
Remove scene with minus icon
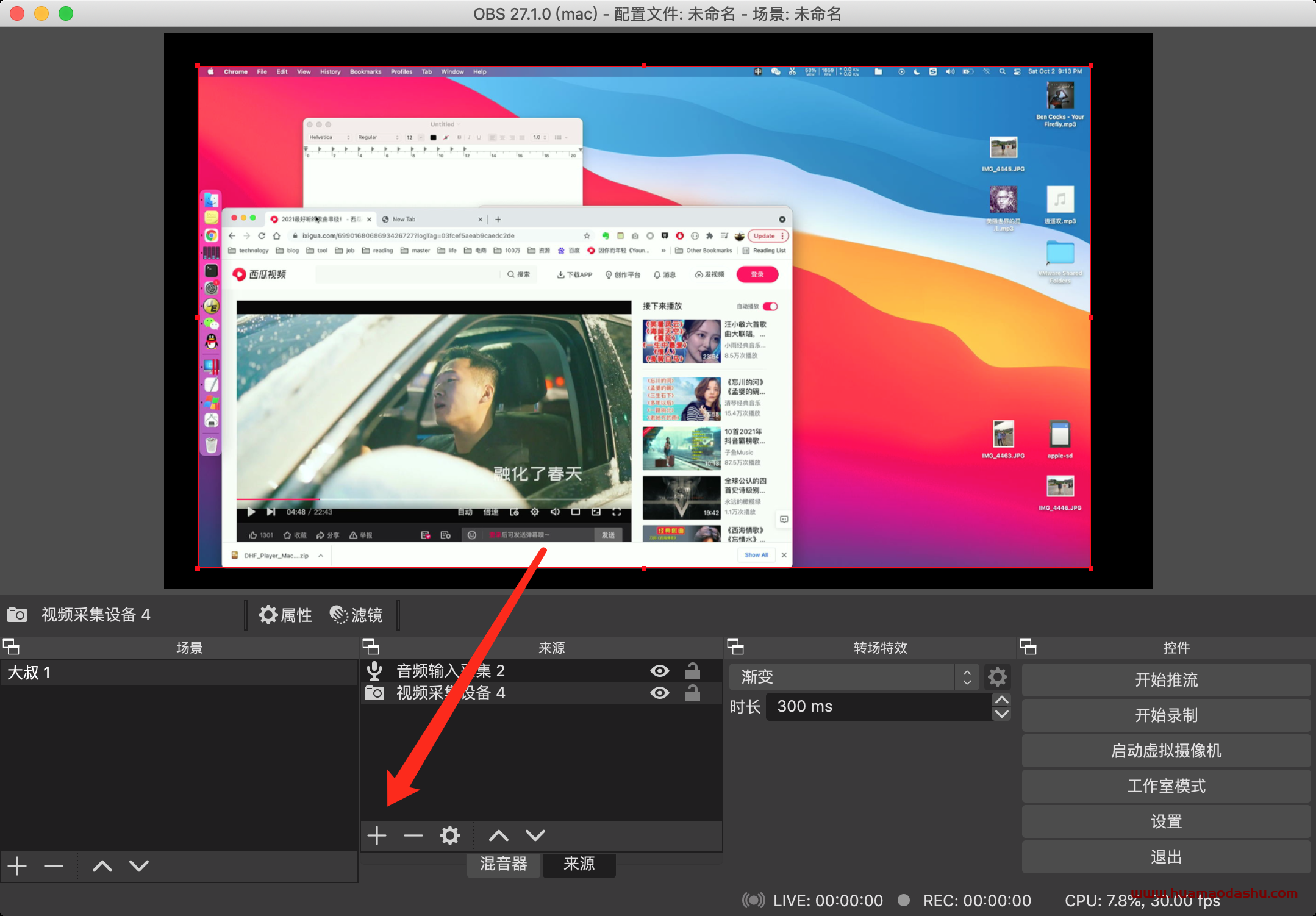click(54, 866)
